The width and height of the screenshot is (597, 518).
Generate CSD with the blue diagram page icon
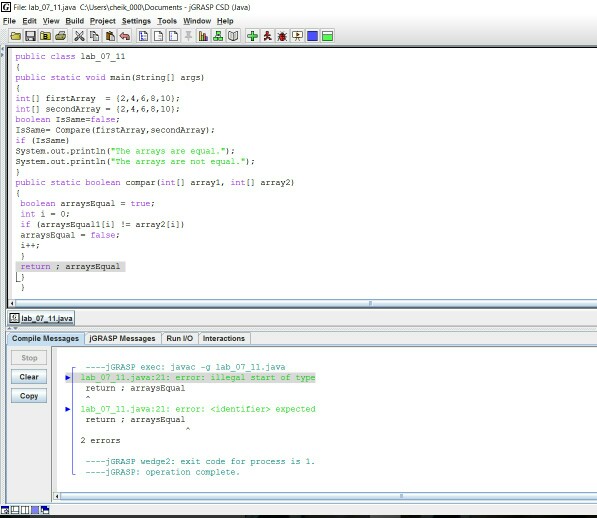pos(144,37)
